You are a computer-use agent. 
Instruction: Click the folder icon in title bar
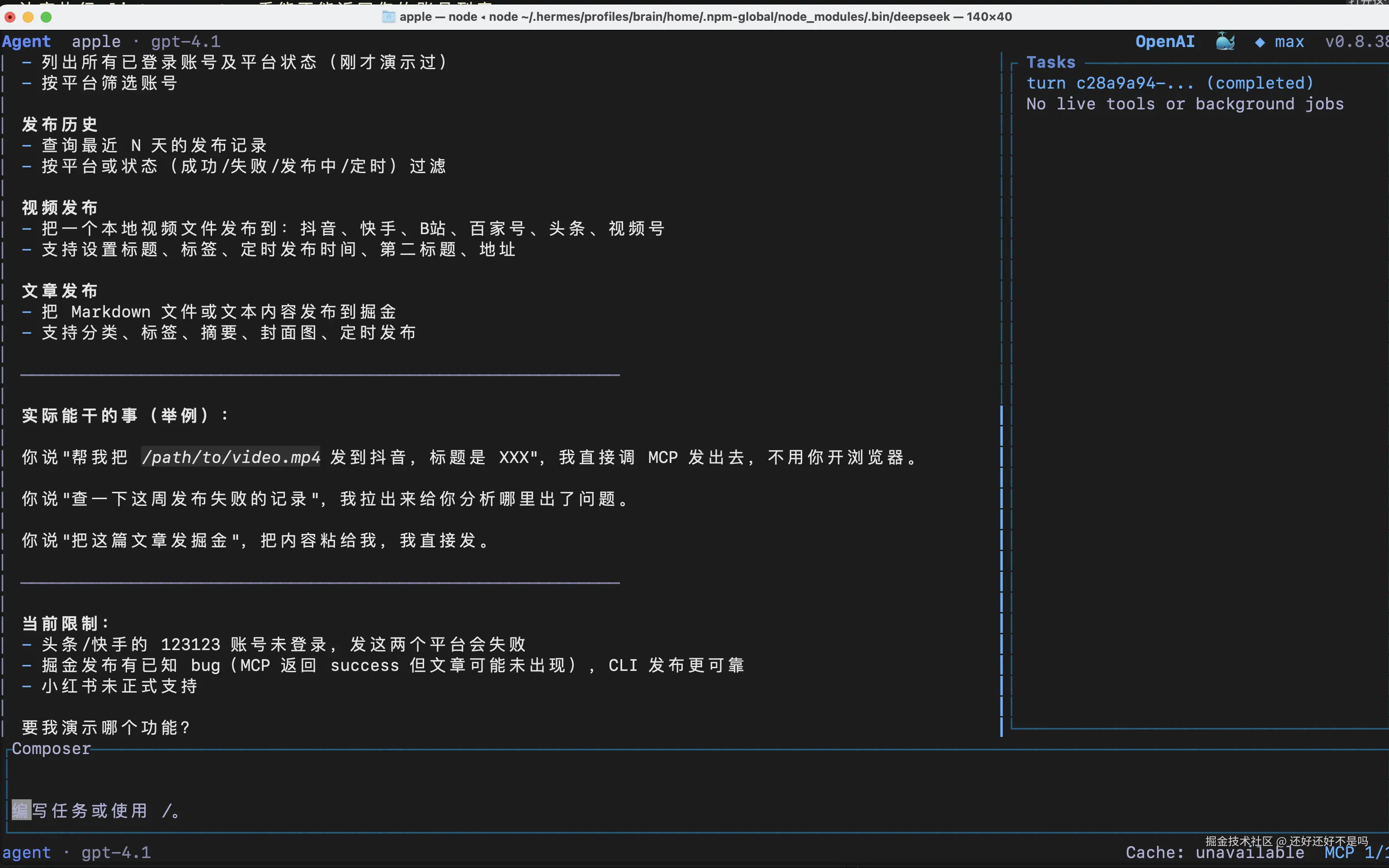[388, 17]
